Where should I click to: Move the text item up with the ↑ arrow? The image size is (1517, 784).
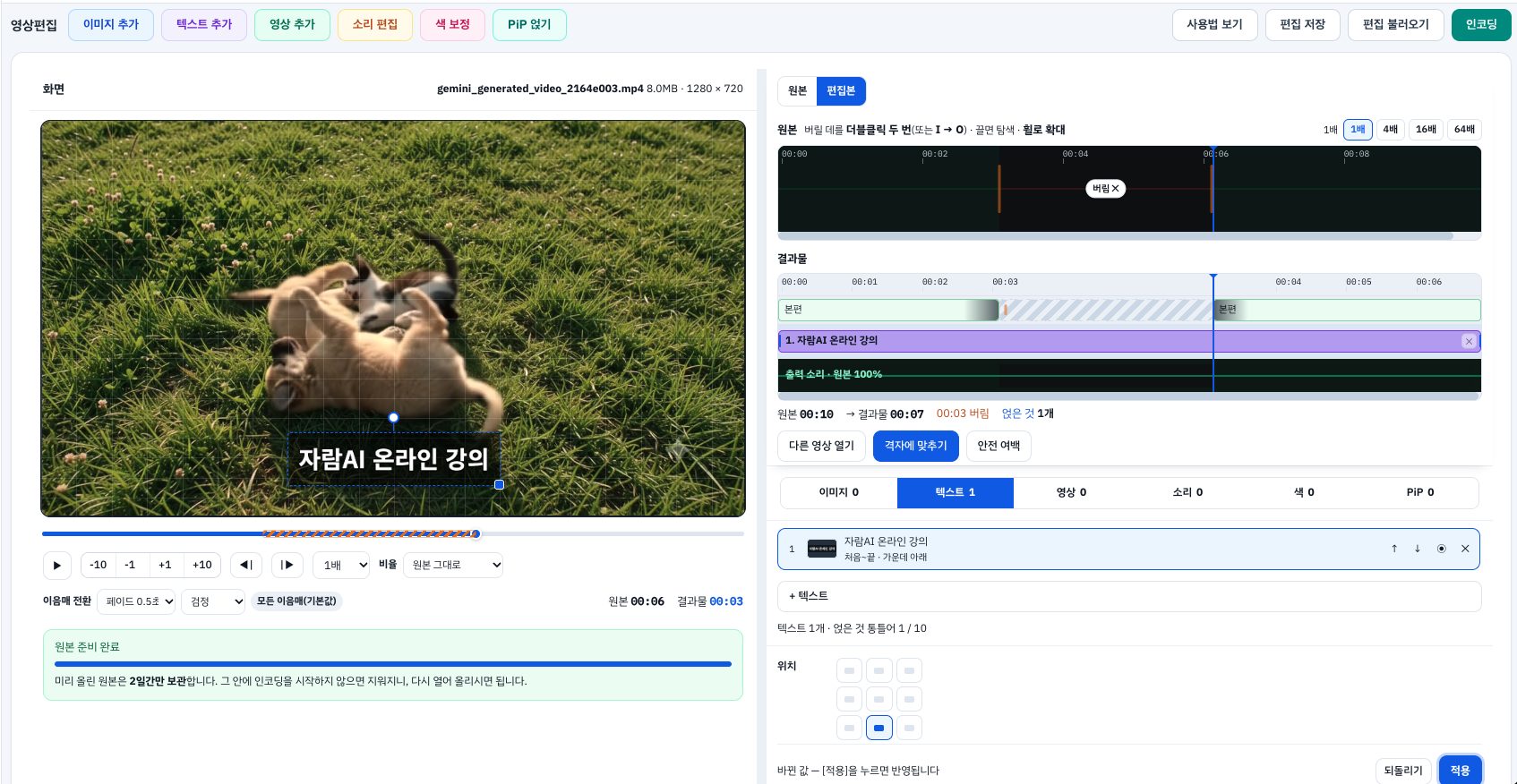pyautogui.click(x=1394, y=549)
